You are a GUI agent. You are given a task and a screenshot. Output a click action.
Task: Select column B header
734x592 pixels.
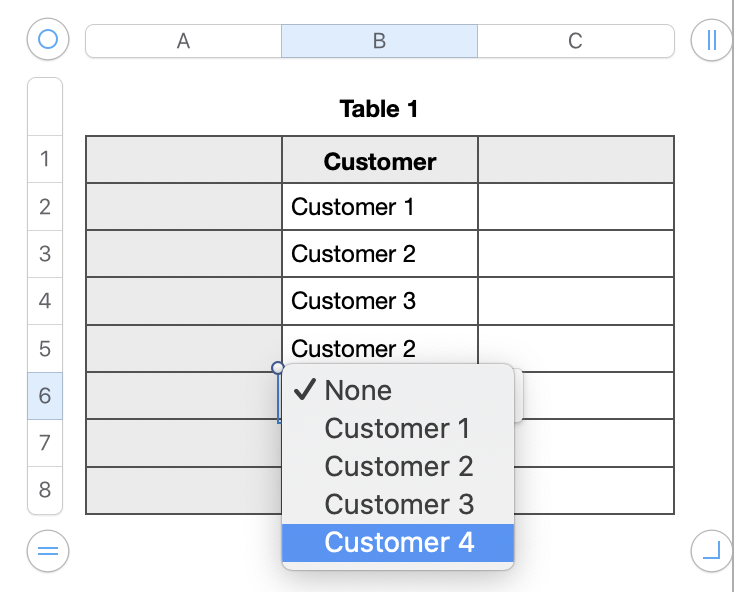click(x=379, y=41)
